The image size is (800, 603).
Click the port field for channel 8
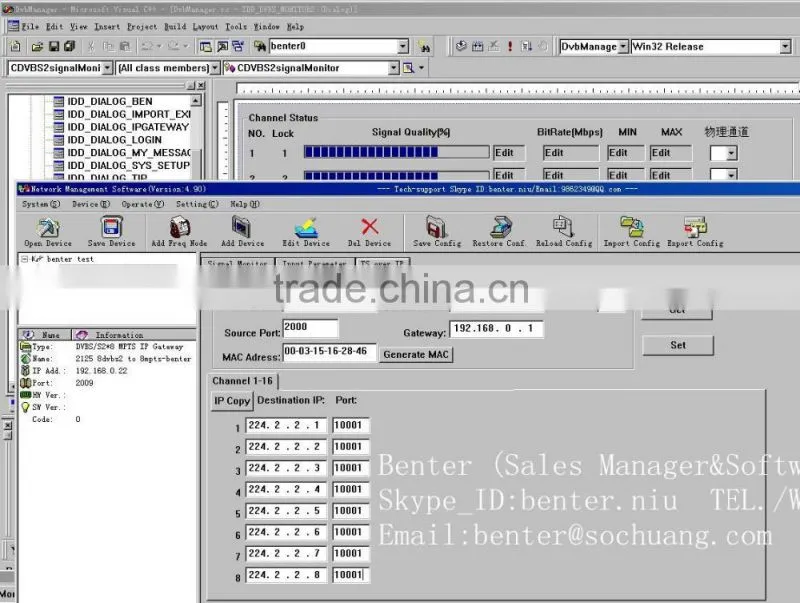pyautogui.click(x=351, y=575)
